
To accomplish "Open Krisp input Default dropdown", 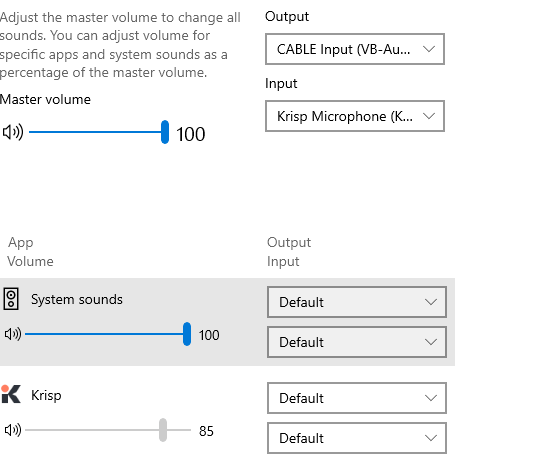I will tap(357, 438).
